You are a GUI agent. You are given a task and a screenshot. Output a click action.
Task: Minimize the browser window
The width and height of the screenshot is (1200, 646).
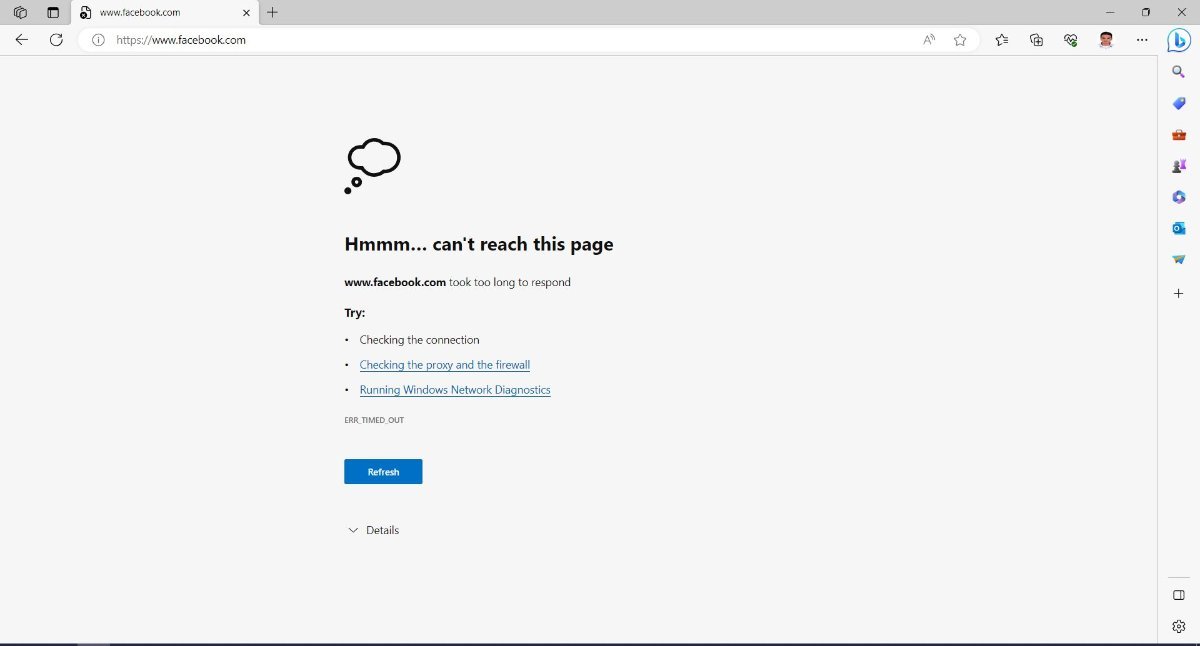[x=1110, y=12]
